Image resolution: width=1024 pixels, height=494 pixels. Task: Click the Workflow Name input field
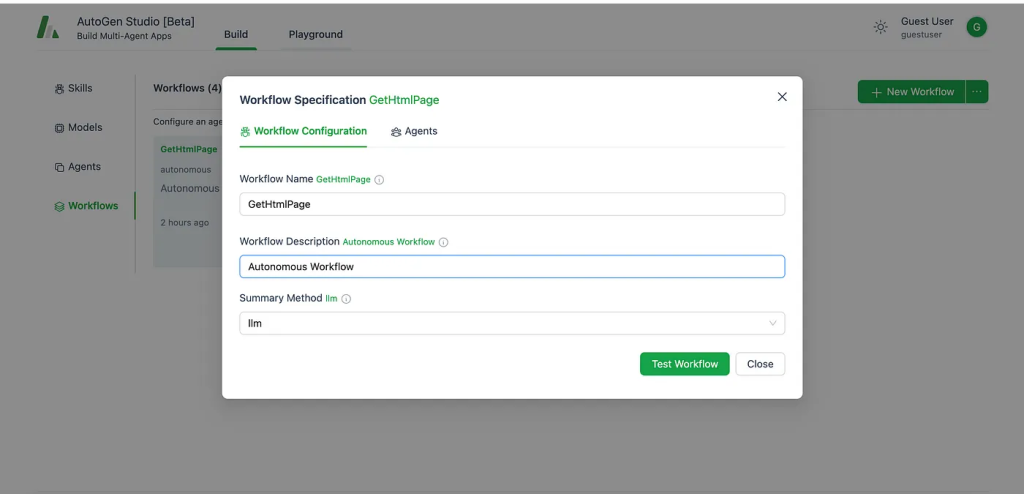click(x=512, y=204)
